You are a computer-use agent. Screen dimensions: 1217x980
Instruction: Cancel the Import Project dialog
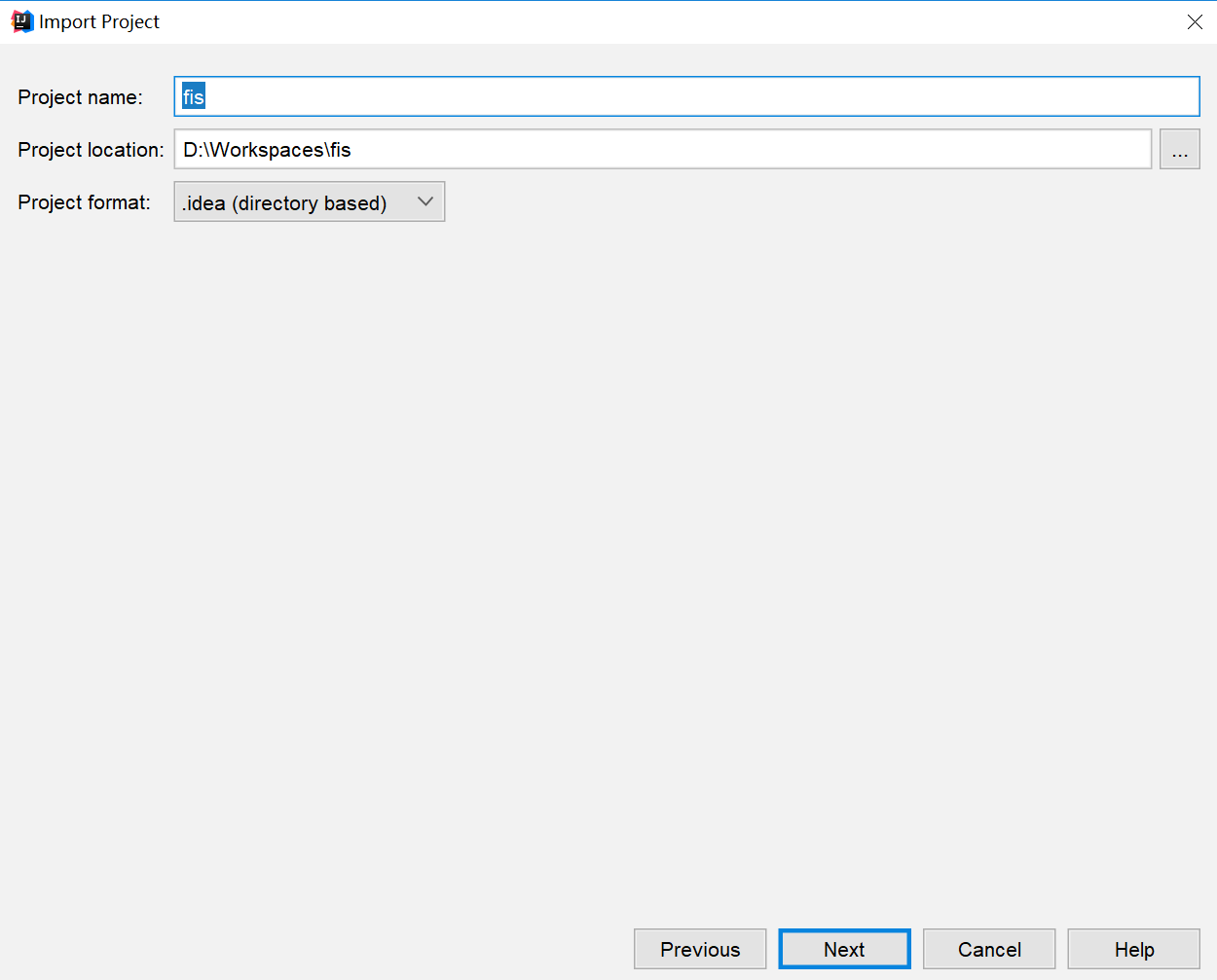click(x=989, y=949)
